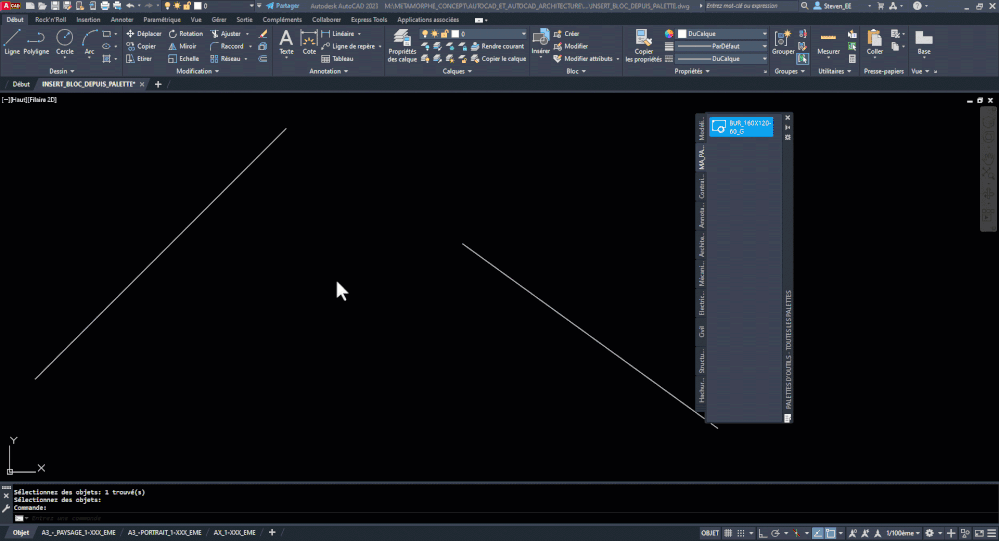Click the Mesurer tool
The height and width of the screenshot is (541, 999).
[828, 42]
